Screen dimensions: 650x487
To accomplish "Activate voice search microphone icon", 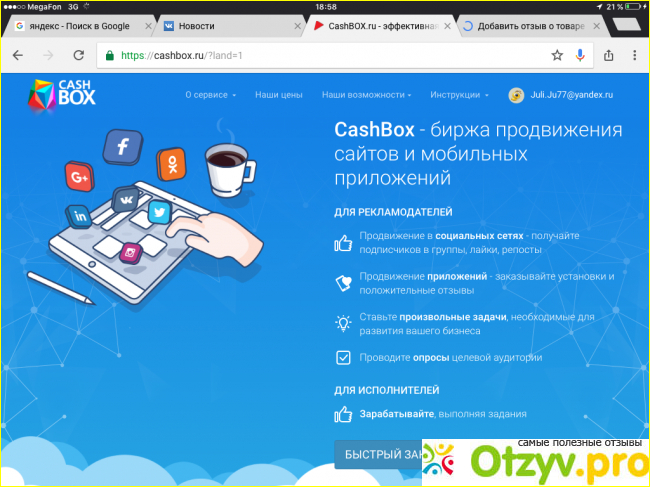I will click(581, 55).
